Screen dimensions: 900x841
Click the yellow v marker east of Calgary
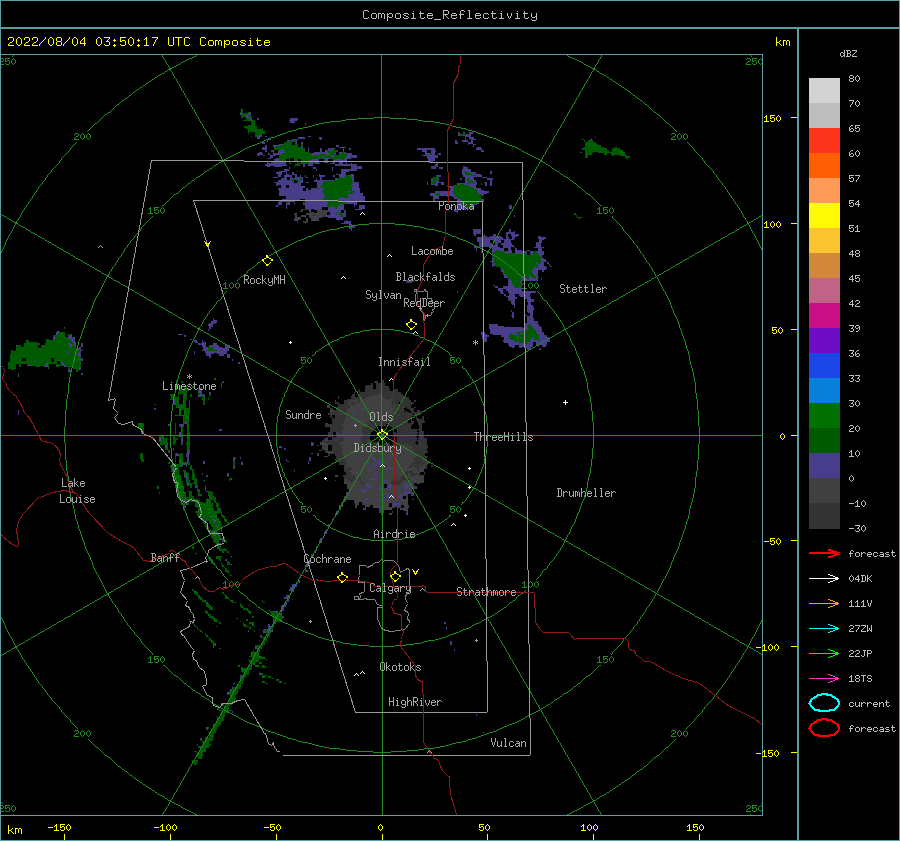click(415, 572)
